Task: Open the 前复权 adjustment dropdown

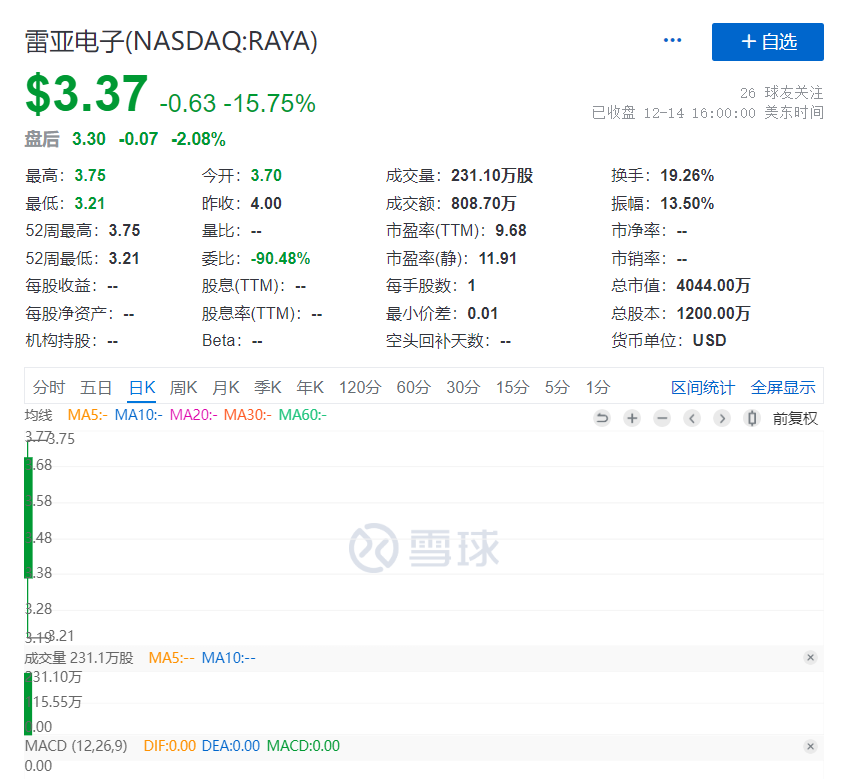Action: (795, 419)
